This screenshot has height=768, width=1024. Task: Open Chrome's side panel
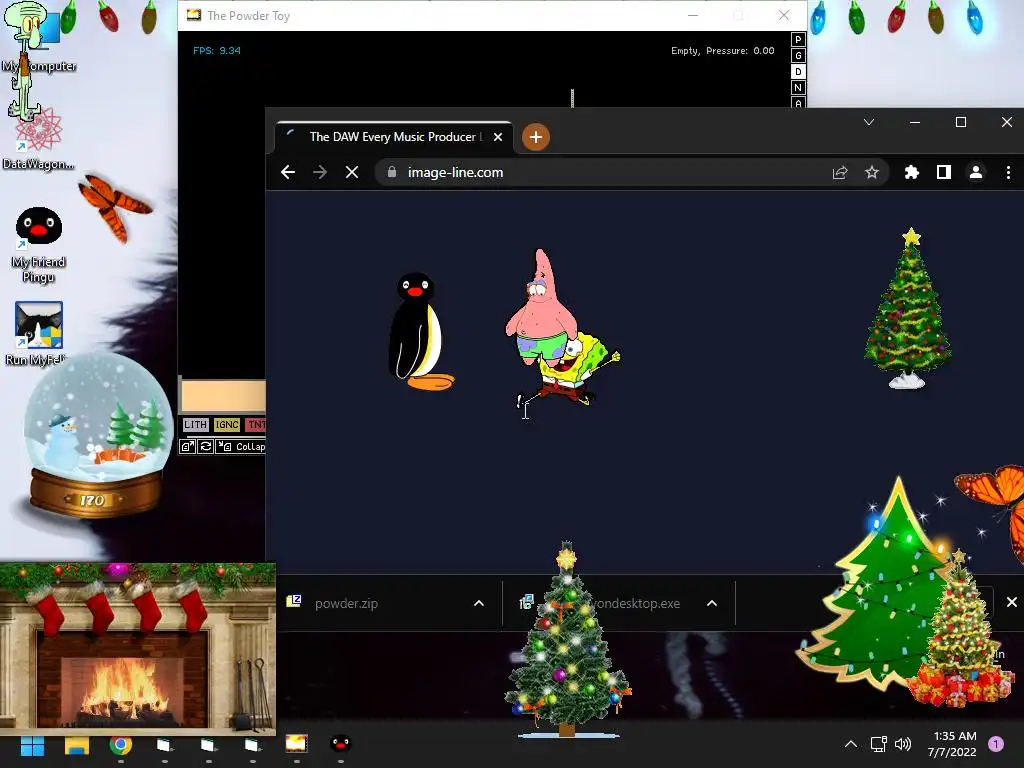pyautogui.click(x=944, y=172)
